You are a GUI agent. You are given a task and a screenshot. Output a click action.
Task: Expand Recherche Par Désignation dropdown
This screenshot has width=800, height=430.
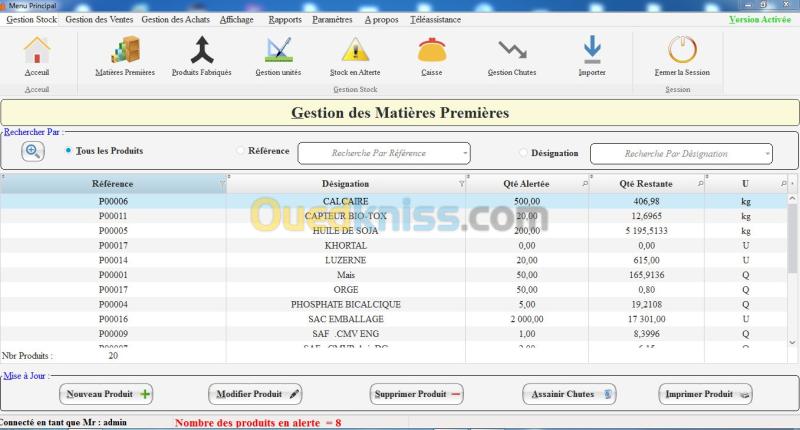767,154
